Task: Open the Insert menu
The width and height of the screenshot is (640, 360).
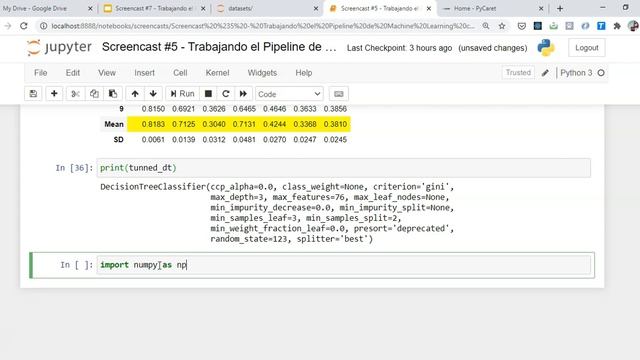Action: coord(144,73)
